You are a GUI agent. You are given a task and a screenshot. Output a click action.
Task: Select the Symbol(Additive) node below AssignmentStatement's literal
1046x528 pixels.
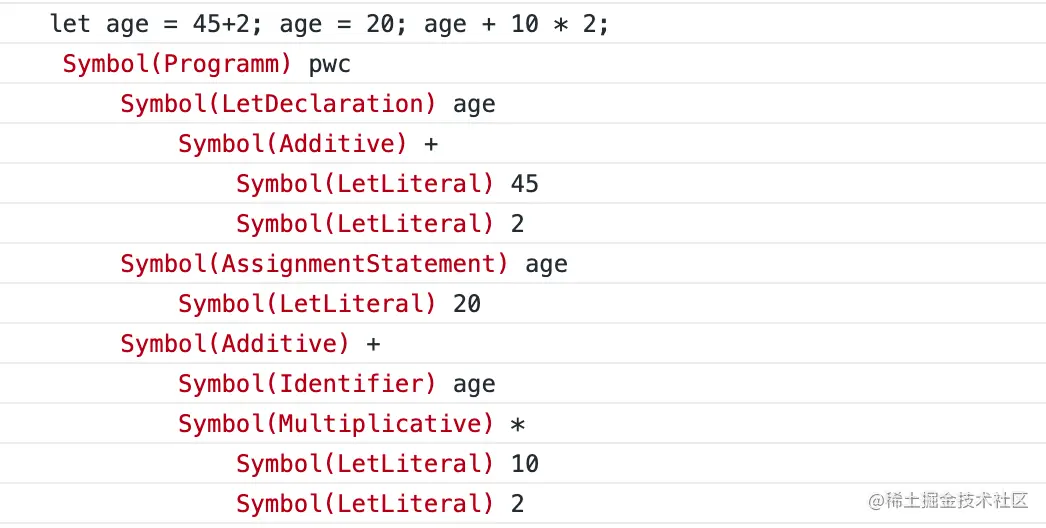[235, 344]
